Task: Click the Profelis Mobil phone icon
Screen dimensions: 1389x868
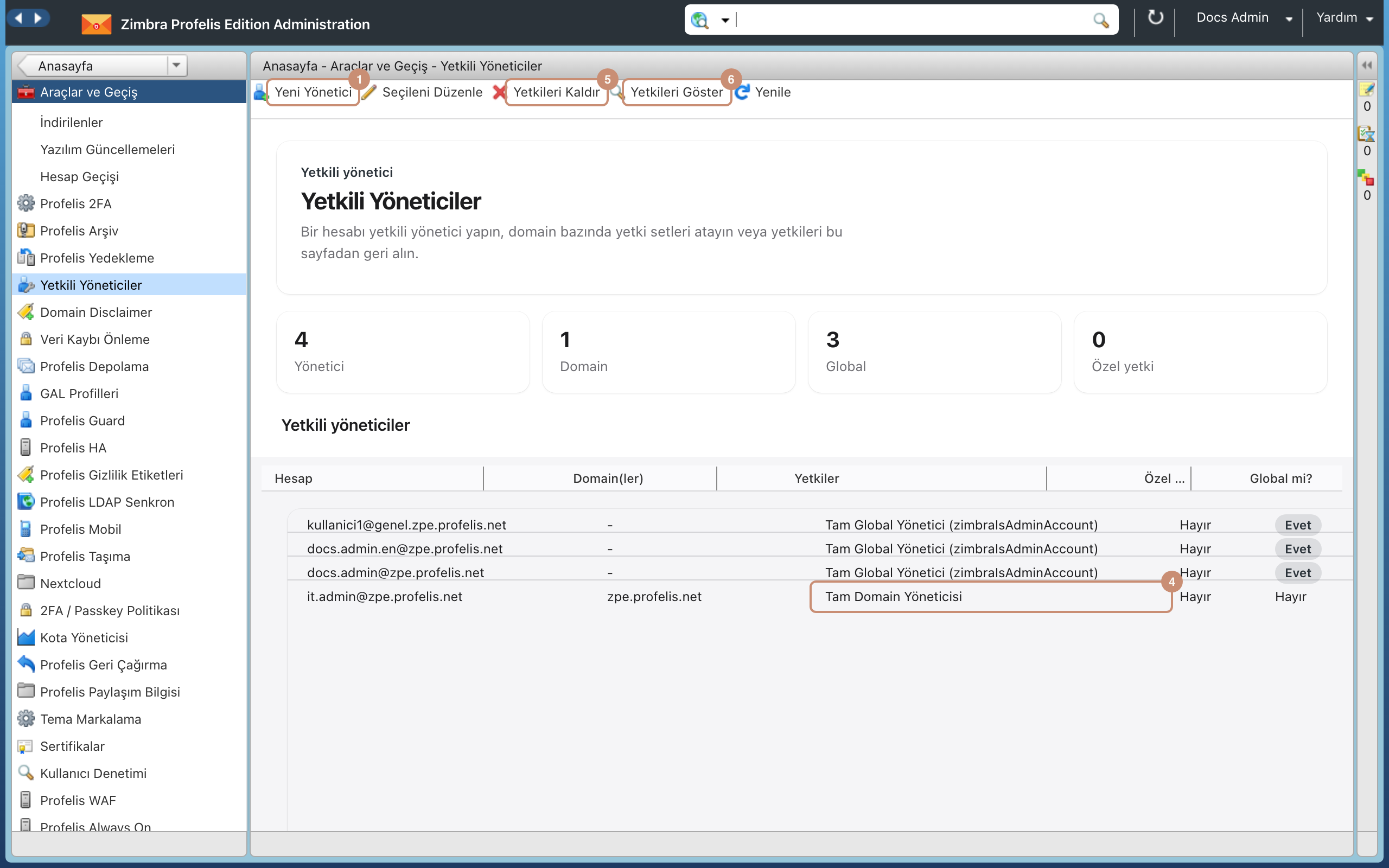Action: [x=26, y=529]
